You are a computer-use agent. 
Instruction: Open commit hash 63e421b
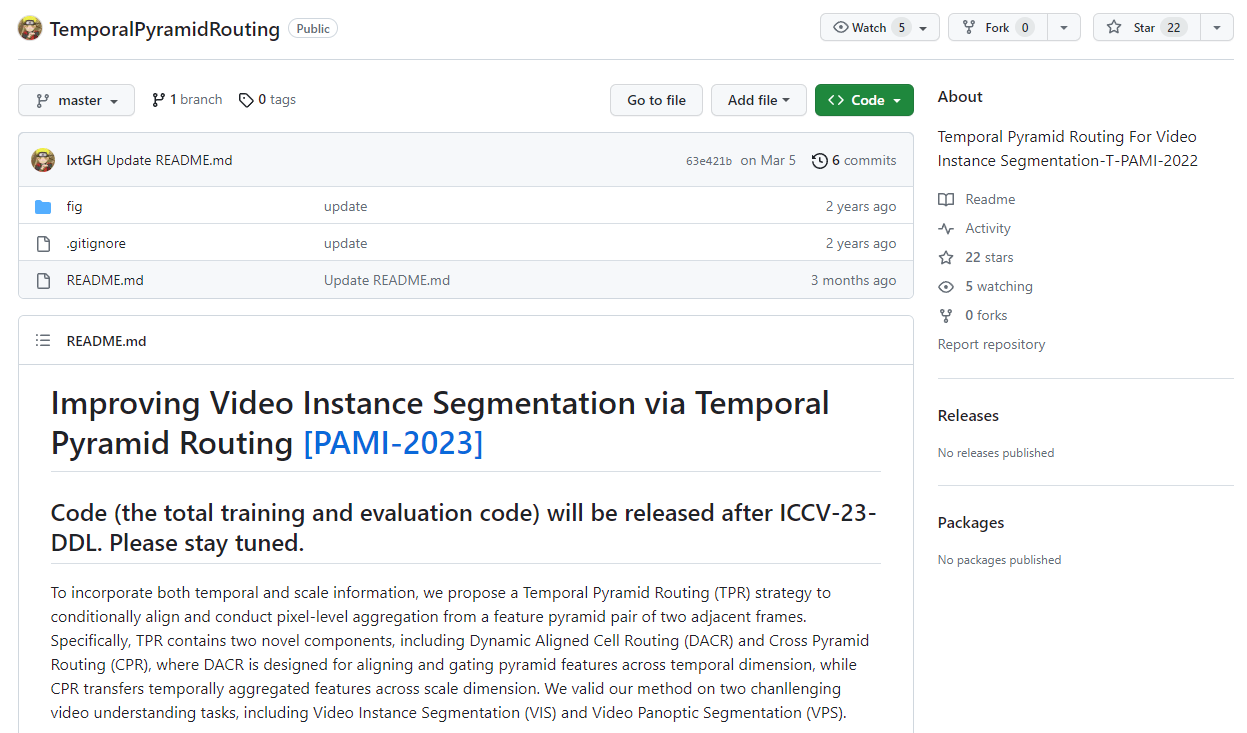click(x=708, y=161)
